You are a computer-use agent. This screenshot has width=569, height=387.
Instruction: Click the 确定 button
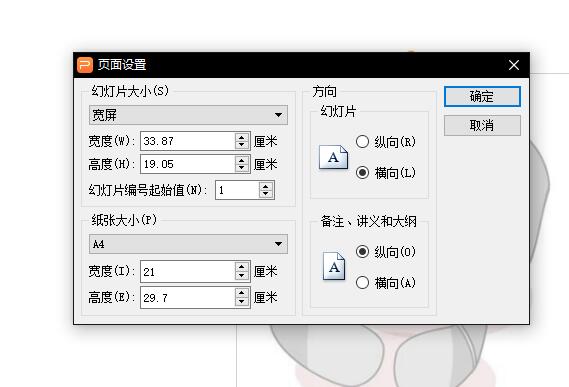point(482,97)
